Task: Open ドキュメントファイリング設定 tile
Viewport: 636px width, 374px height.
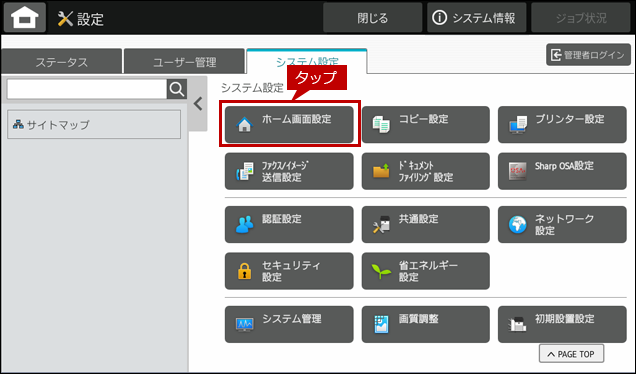Action: tap(425, 171)
